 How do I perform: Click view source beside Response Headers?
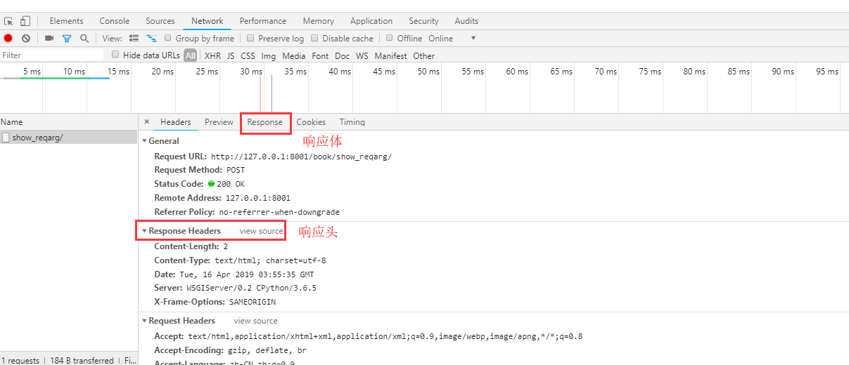point(261,231)
